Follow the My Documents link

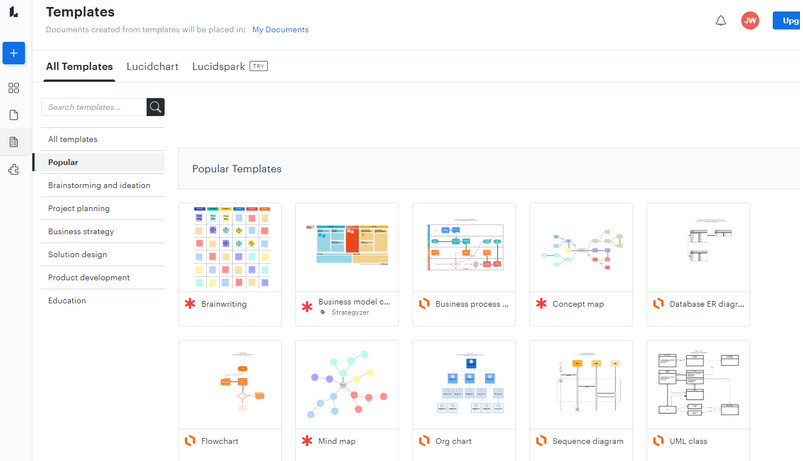pyautogui.click(x=280, y=30)
